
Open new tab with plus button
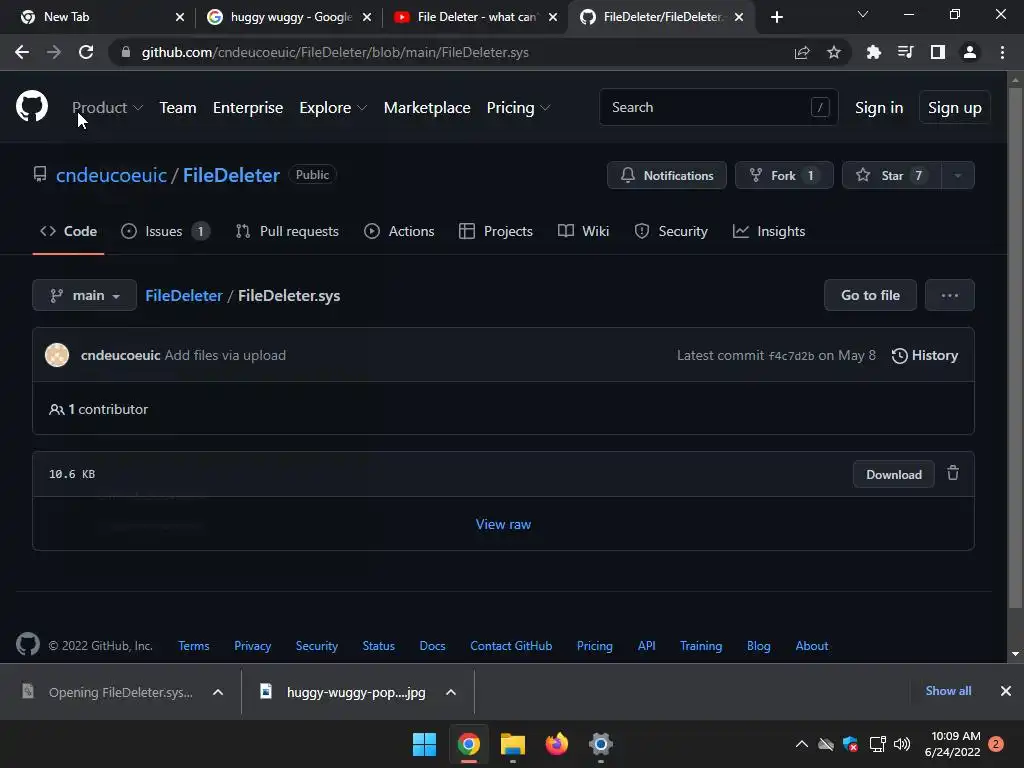point(776,17)
